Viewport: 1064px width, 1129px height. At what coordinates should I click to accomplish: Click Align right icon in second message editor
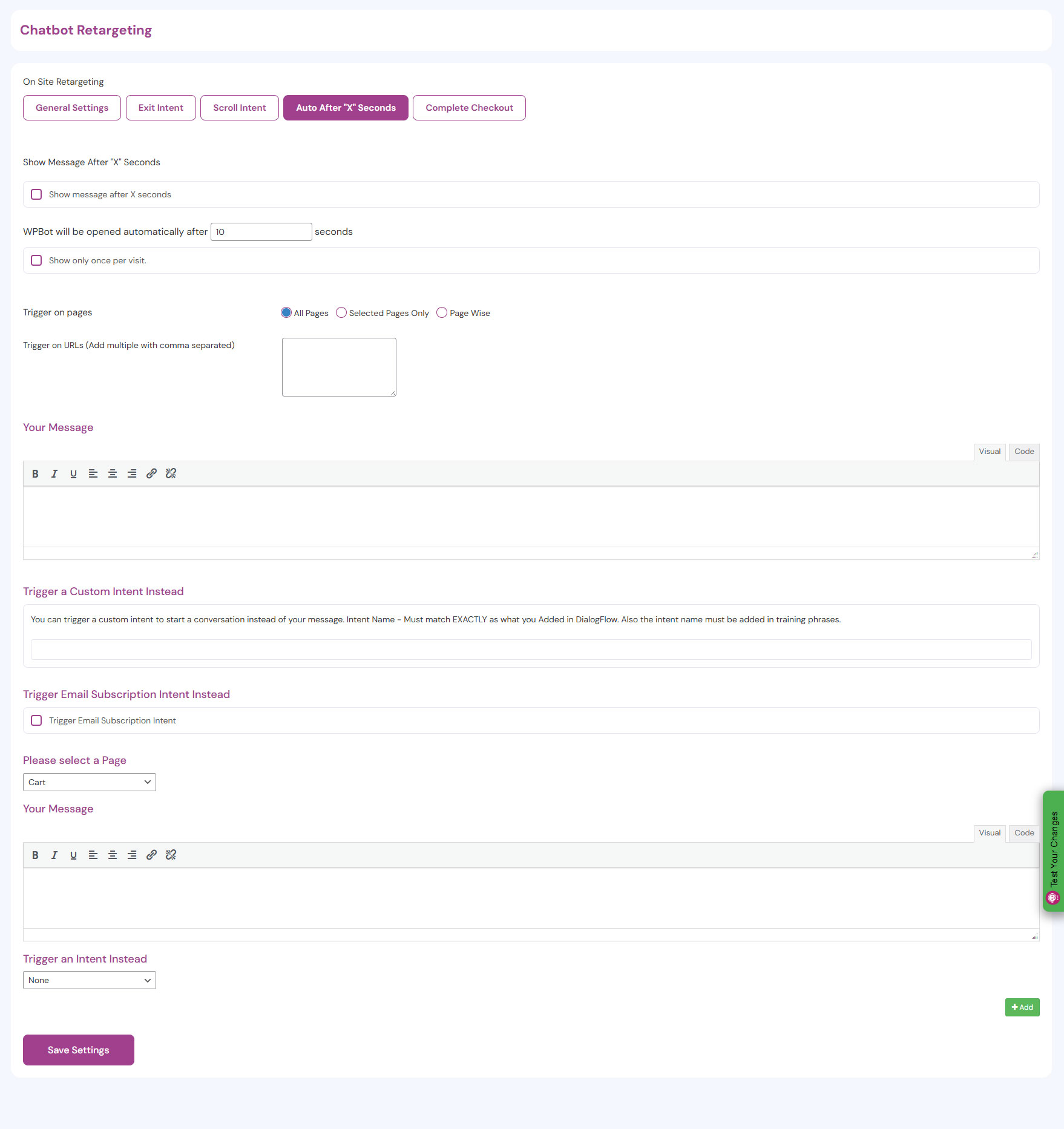[132, 855]
